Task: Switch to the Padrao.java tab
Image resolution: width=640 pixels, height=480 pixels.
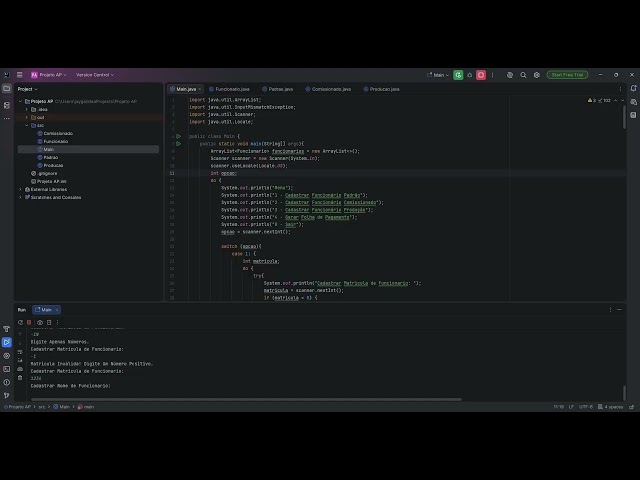Action: coord(278,89)
